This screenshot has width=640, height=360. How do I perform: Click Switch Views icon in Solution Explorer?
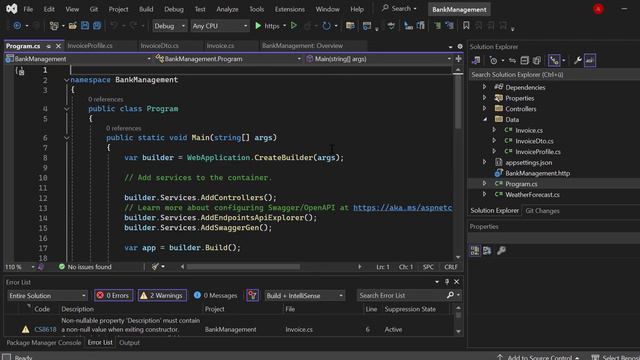(476, 61)
